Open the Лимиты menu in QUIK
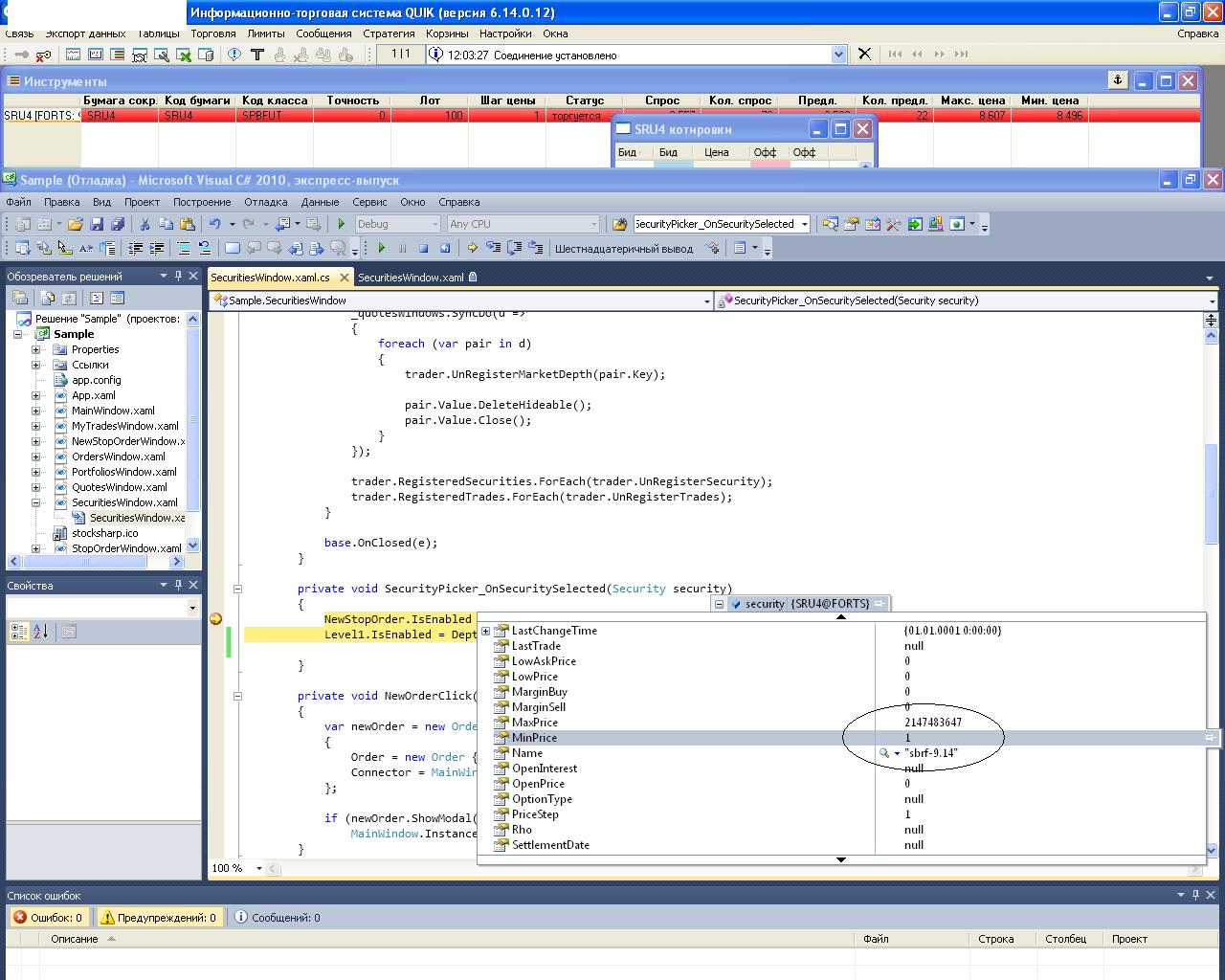Image resolution: width=1225 pixels, height=980 pixels. pyautogui.click(x=266, y=33)
